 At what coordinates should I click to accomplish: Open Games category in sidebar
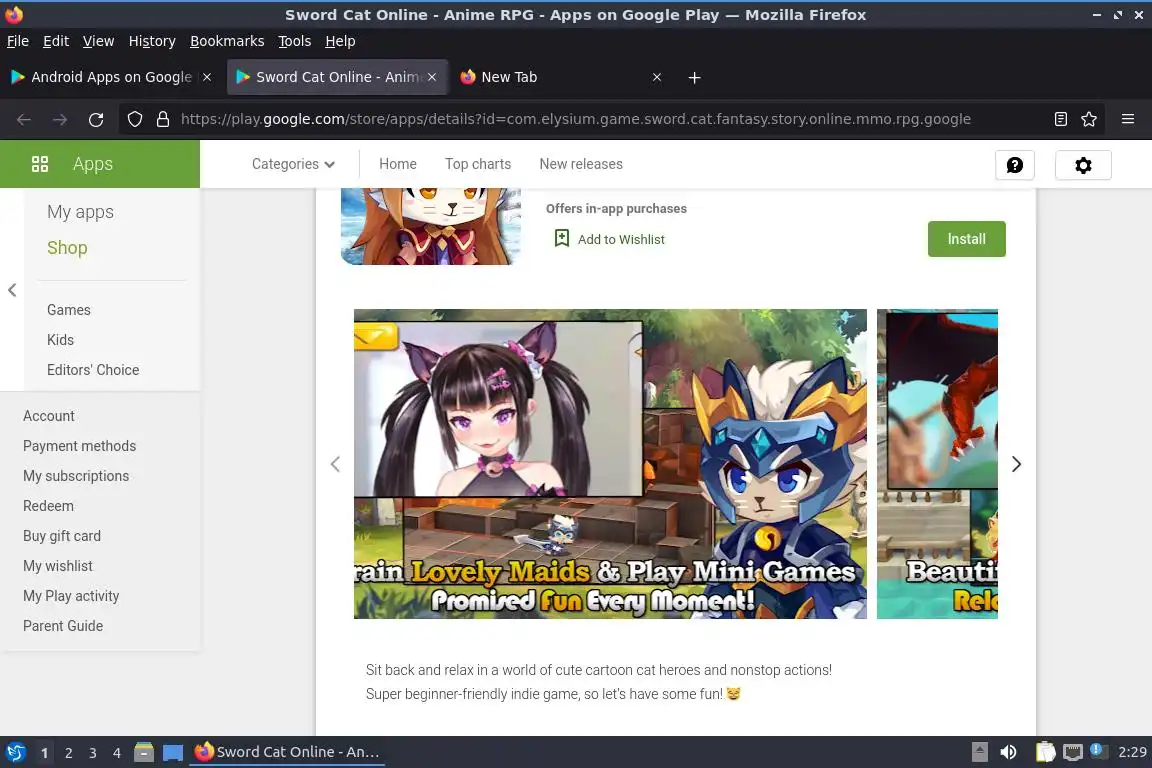(x=68, y=310)
